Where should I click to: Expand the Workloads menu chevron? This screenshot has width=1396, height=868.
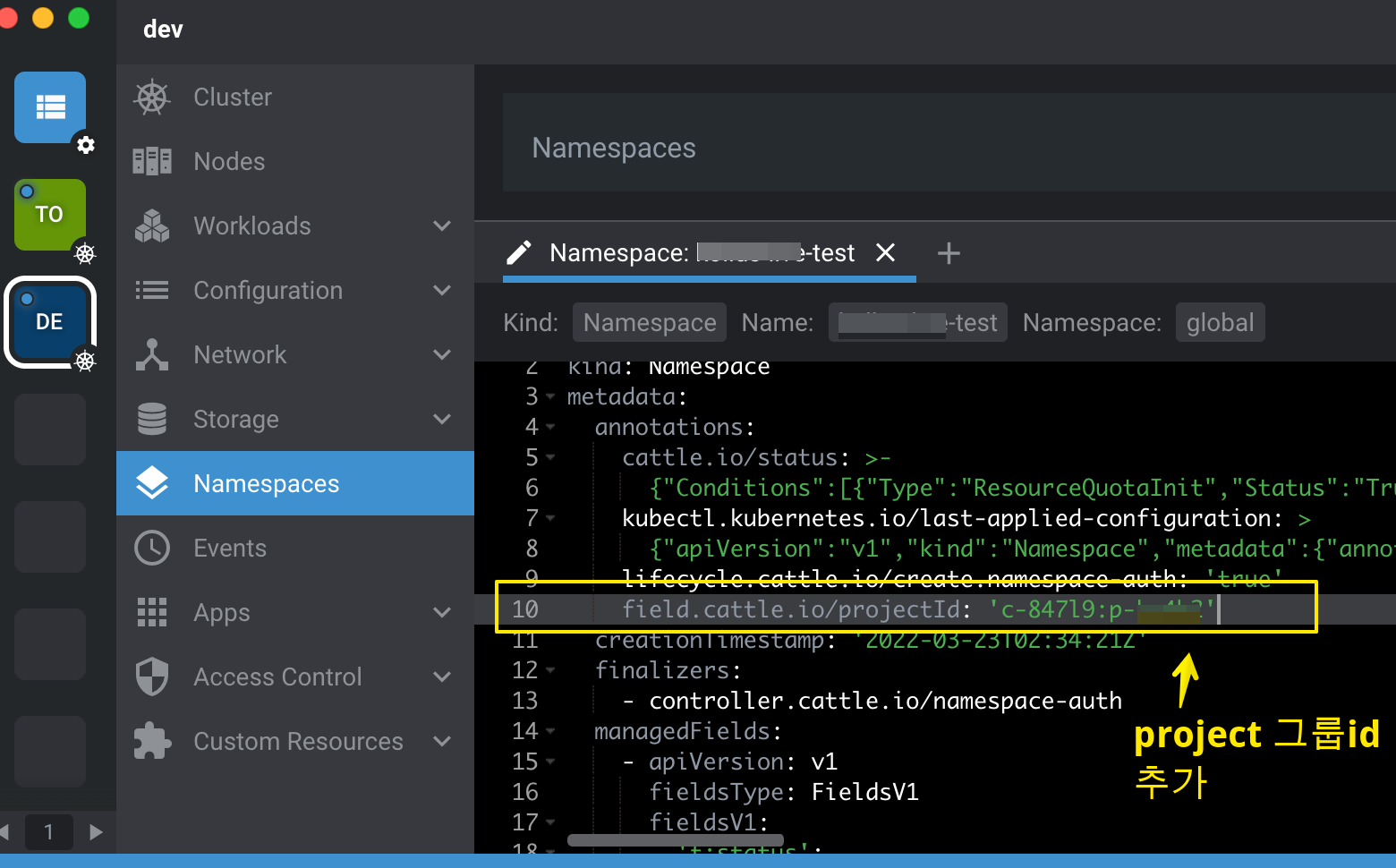[x=442, y=226]
